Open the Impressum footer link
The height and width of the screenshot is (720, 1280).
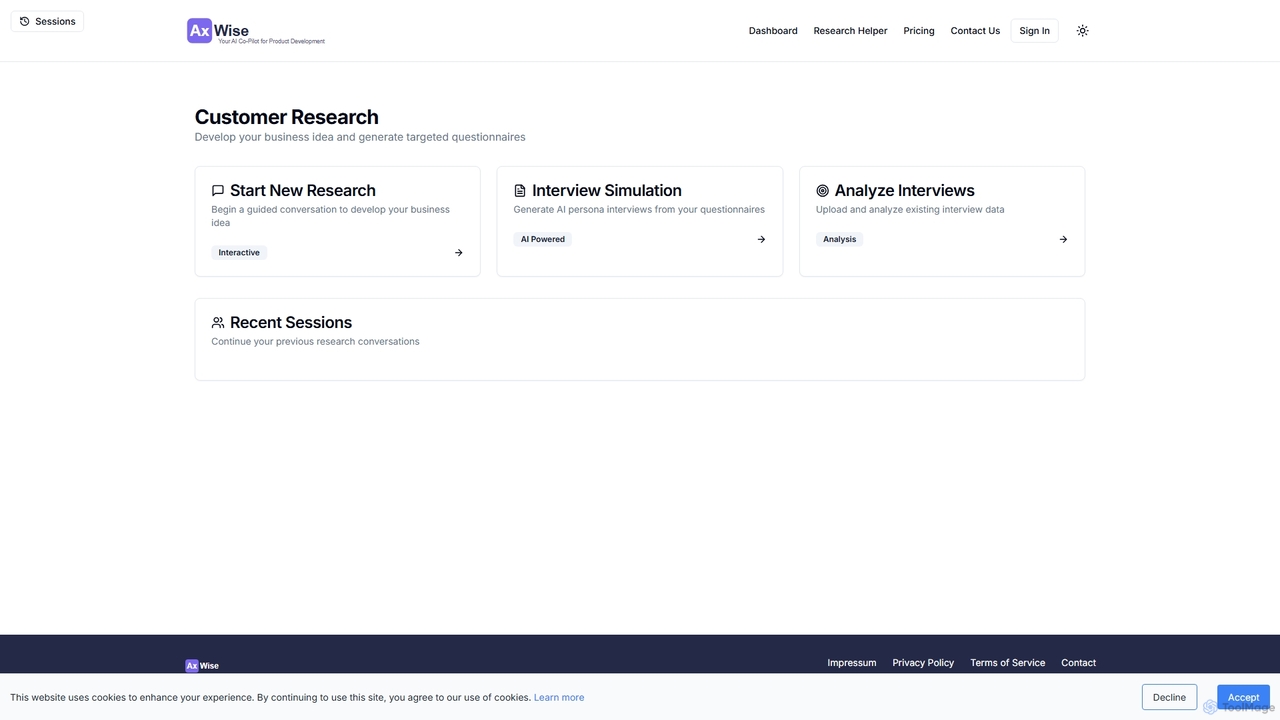[x=852, y=663]
